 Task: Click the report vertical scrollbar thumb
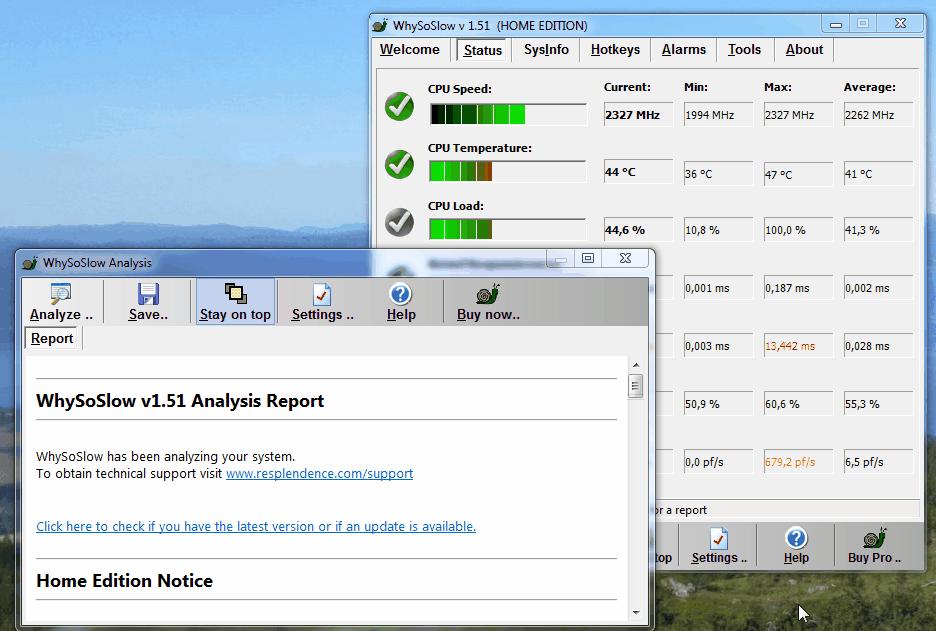point(636,386)
